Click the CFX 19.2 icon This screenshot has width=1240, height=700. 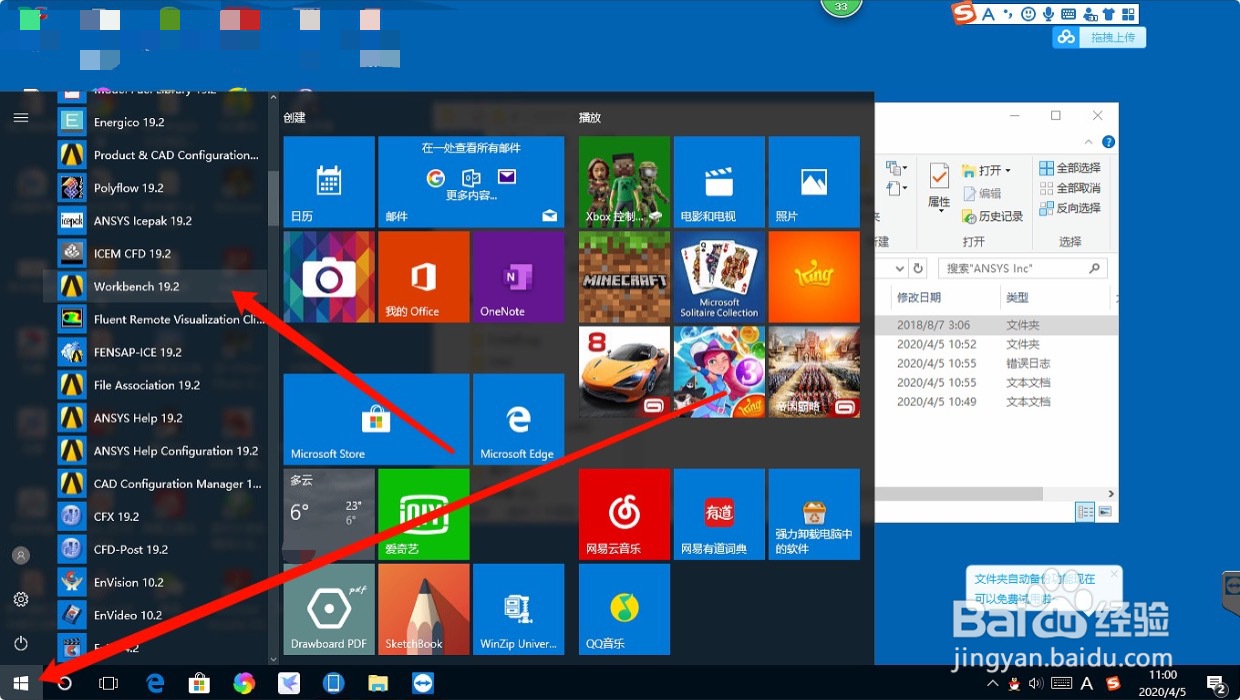pyautogui.click(x=72, y=516)
